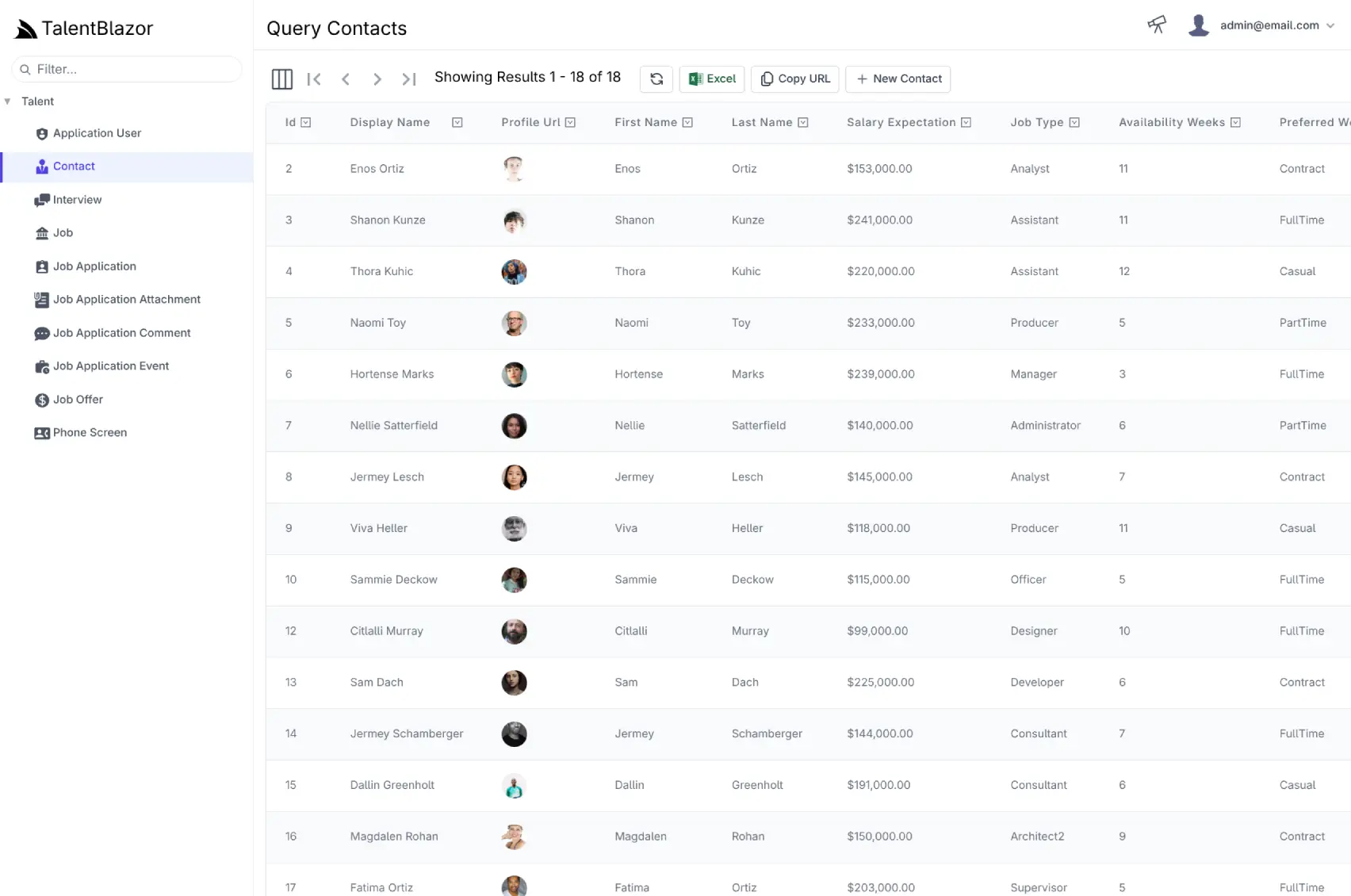Open Job Type column filter
Image resolution: width=1351 pixels, height=896 pixels.
[1074, 122]
